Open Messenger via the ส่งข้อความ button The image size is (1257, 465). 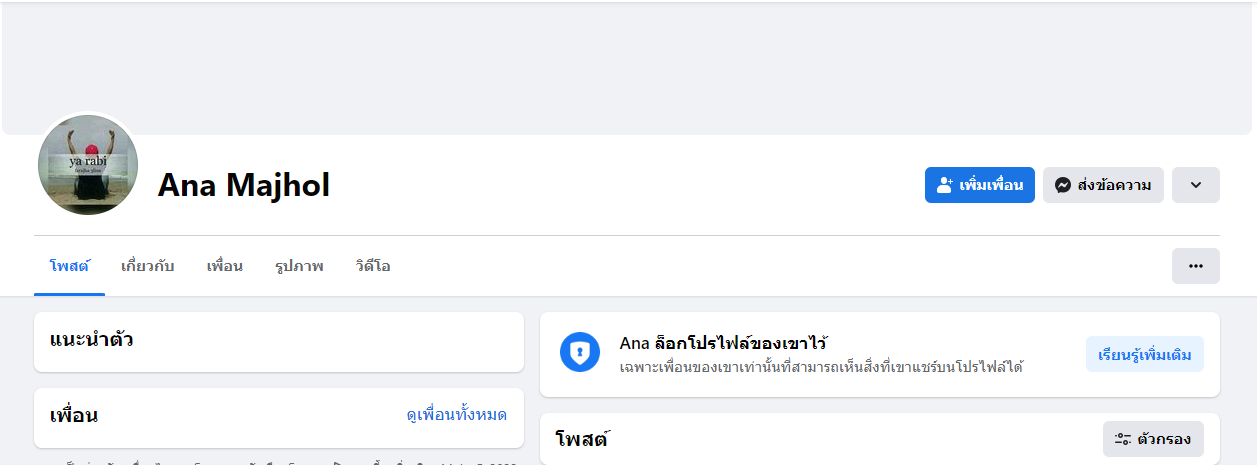(x=1103, y=185)
